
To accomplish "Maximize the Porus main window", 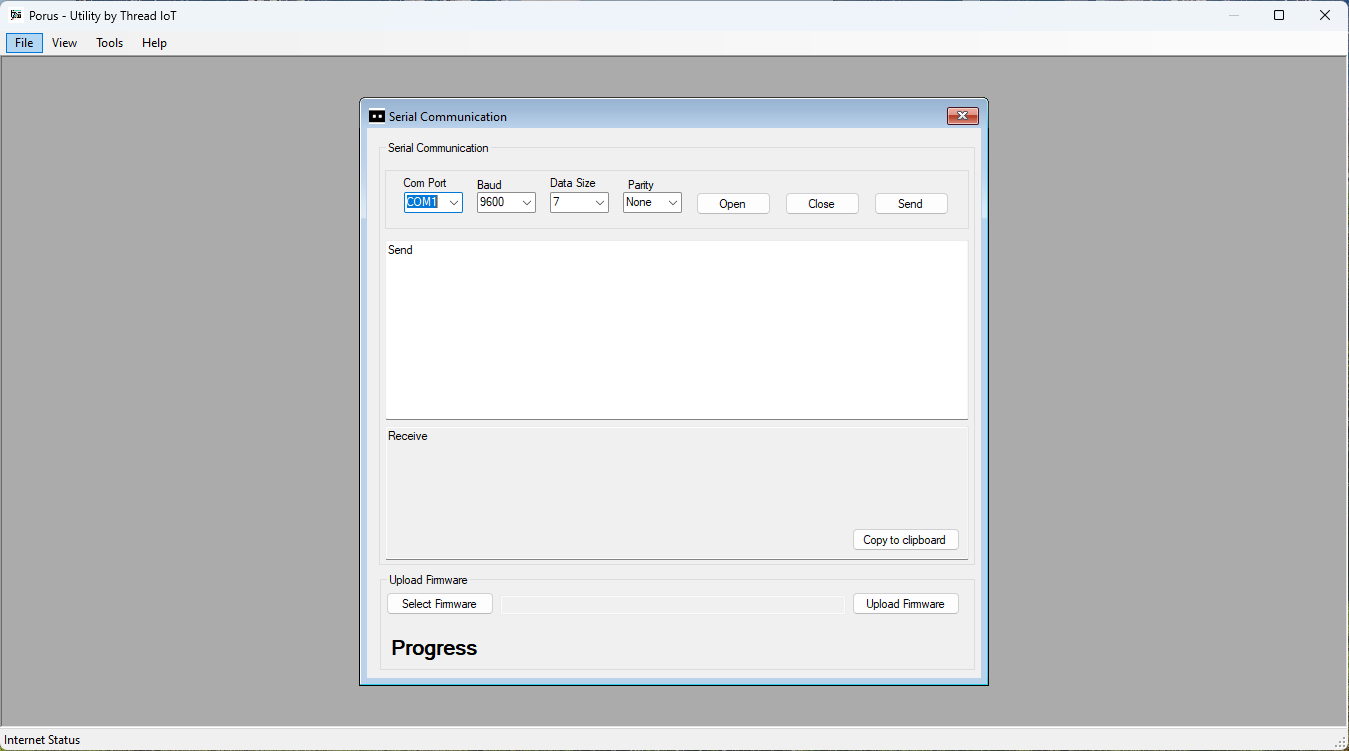I will pos(1279,15).
